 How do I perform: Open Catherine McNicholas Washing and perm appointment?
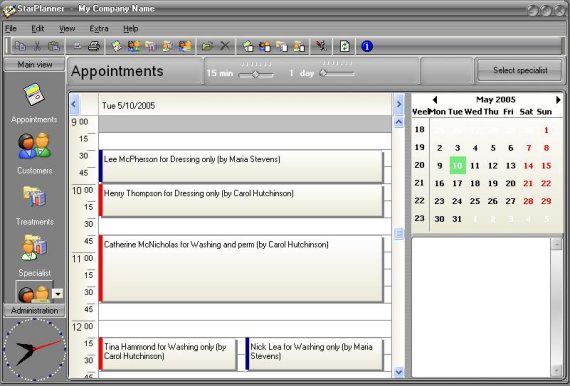[x=241, y=269]
